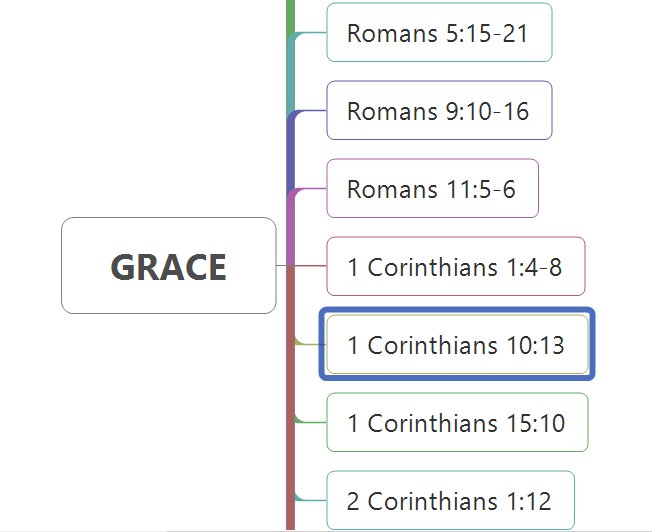
Task: Select the Romans 11:5-6 topic
Action: pos(432,188)
